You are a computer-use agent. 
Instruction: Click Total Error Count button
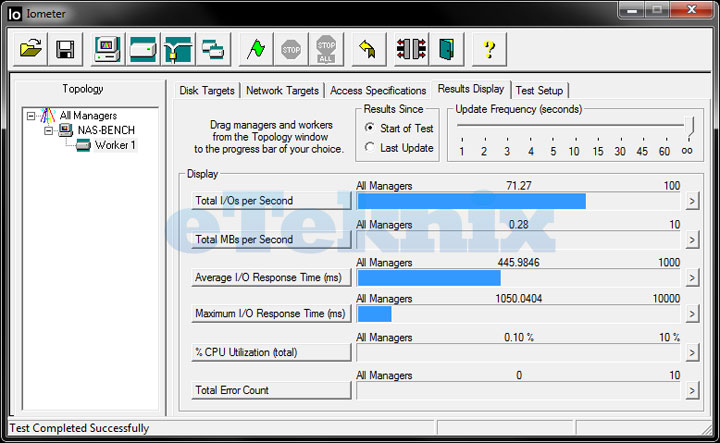click(x=271, y=391)
